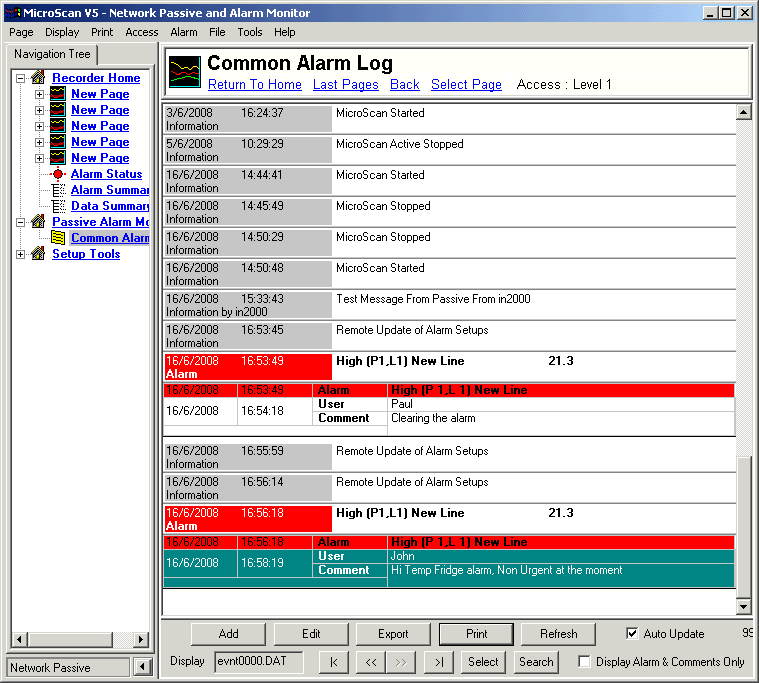Open the File menu
Screen dimensions: 759x683
click(217, 32)
